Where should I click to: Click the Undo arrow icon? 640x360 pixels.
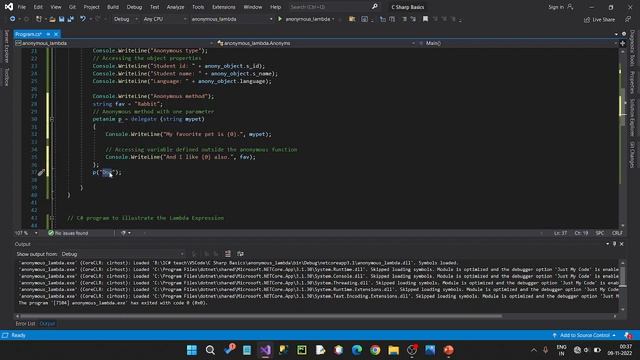coord(83,19)
